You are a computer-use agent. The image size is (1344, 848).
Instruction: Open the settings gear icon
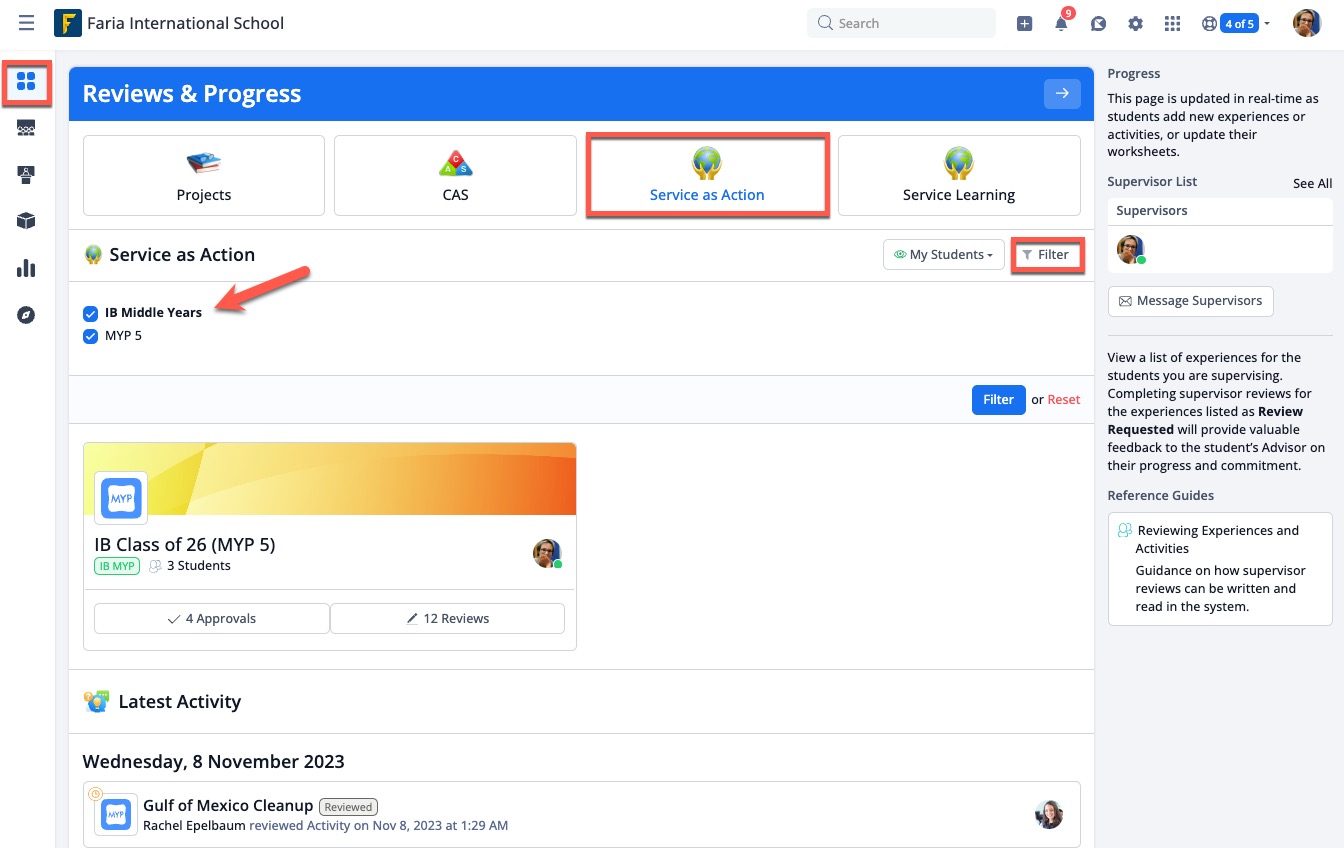click(1135, 24)
